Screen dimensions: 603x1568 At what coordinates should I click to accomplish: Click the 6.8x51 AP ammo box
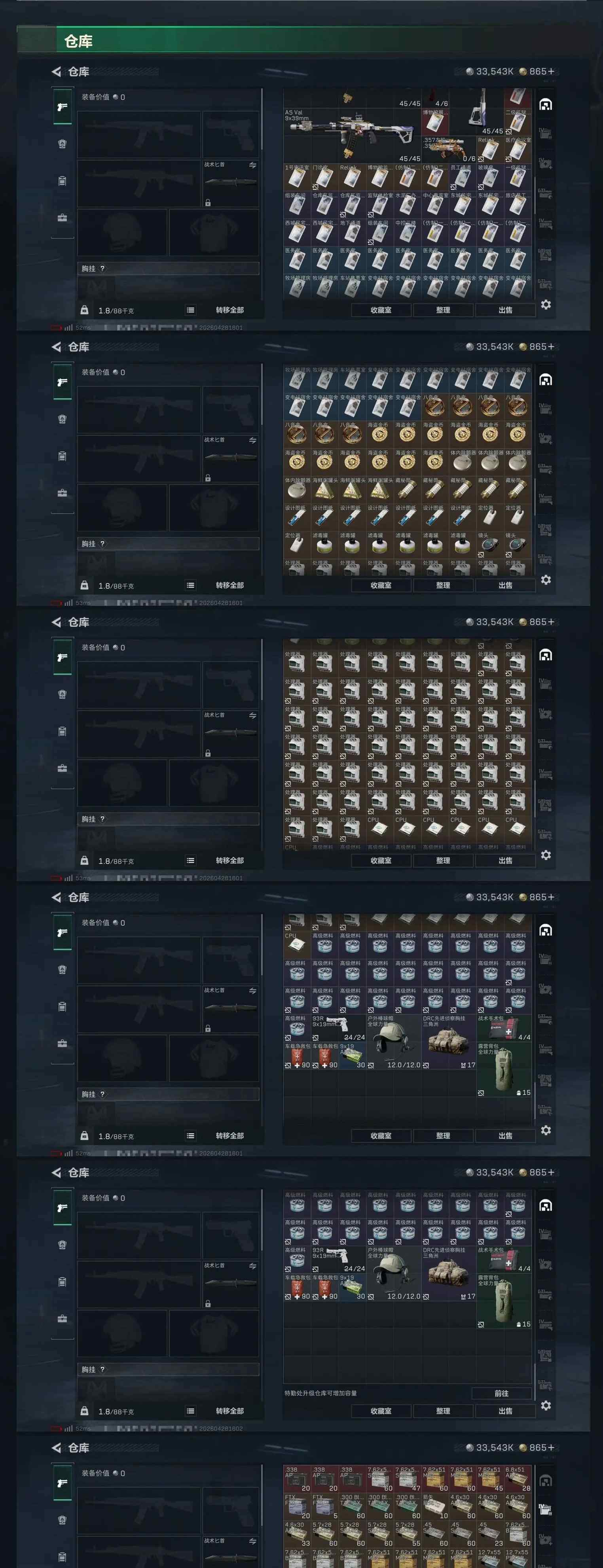(518, 1479)
